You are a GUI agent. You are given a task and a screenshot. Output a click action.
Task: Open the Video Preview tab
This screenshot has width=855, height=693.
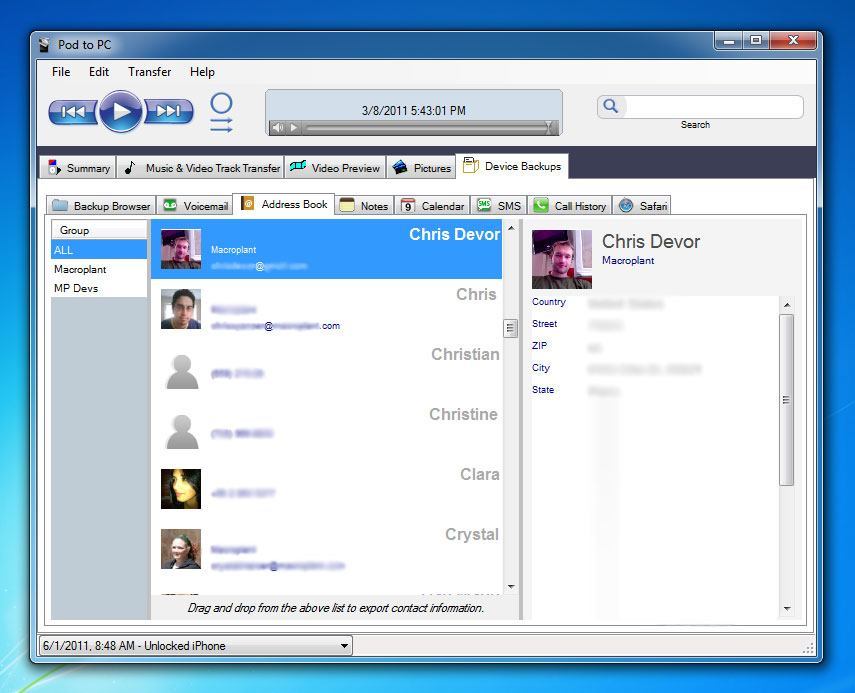click(335, 167)
